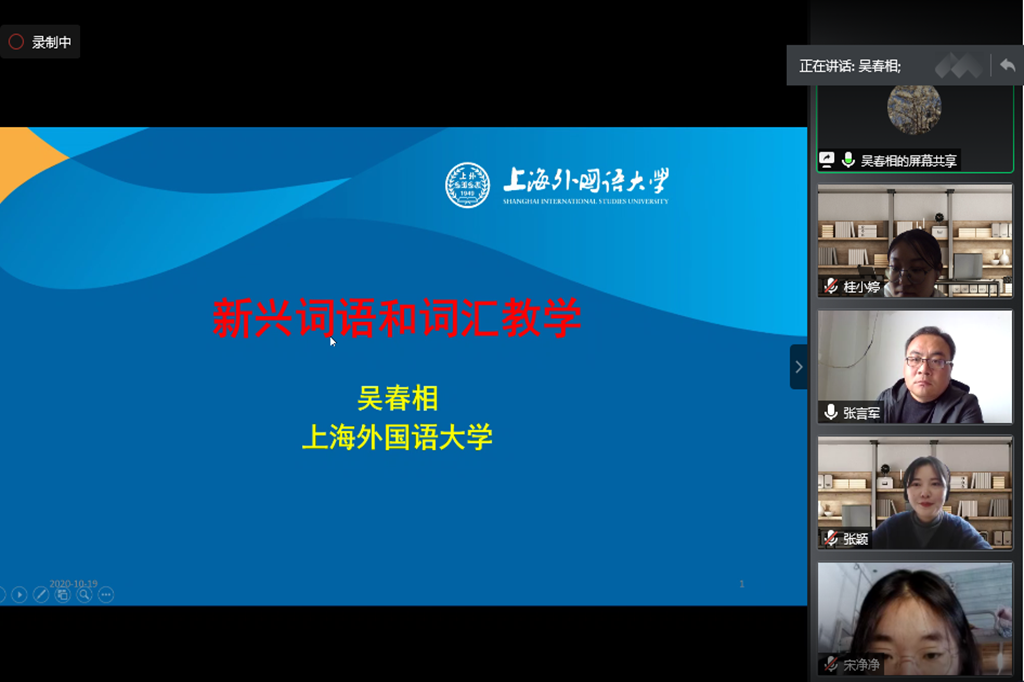Image resolution: width=1024 pixels, height=682 pixels.
Task: Click the magnifier zoom icon on slide
Action: click(84, 595)
